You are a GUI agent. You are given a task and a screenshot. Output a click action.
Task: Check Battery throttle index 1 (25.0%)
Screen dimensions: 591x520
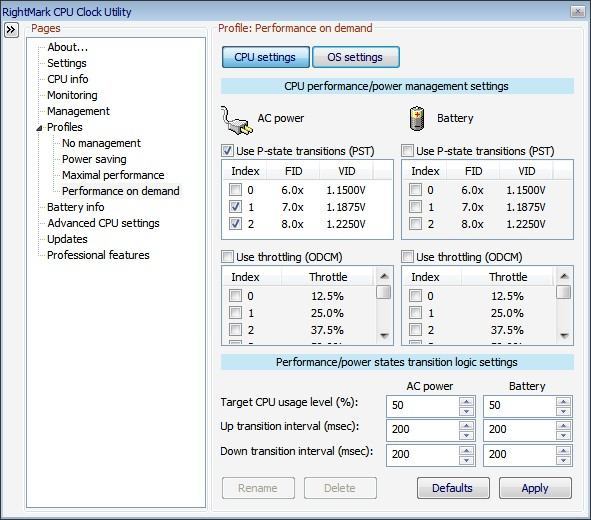coord(416,312)
